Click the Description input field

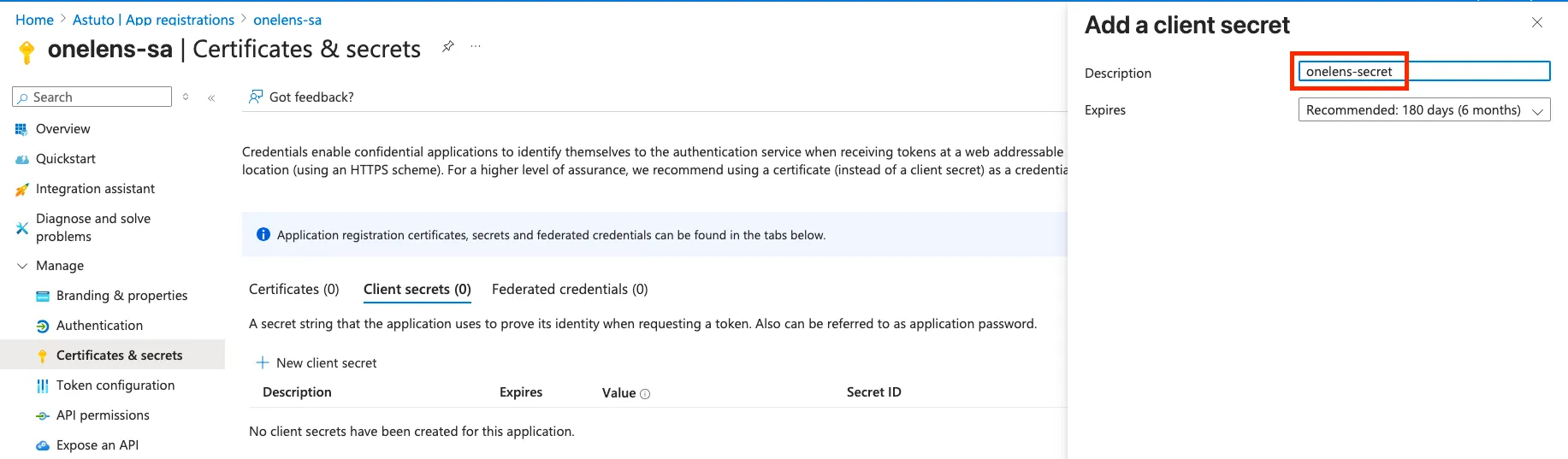pyautogui.click(x=1423, y=72)
